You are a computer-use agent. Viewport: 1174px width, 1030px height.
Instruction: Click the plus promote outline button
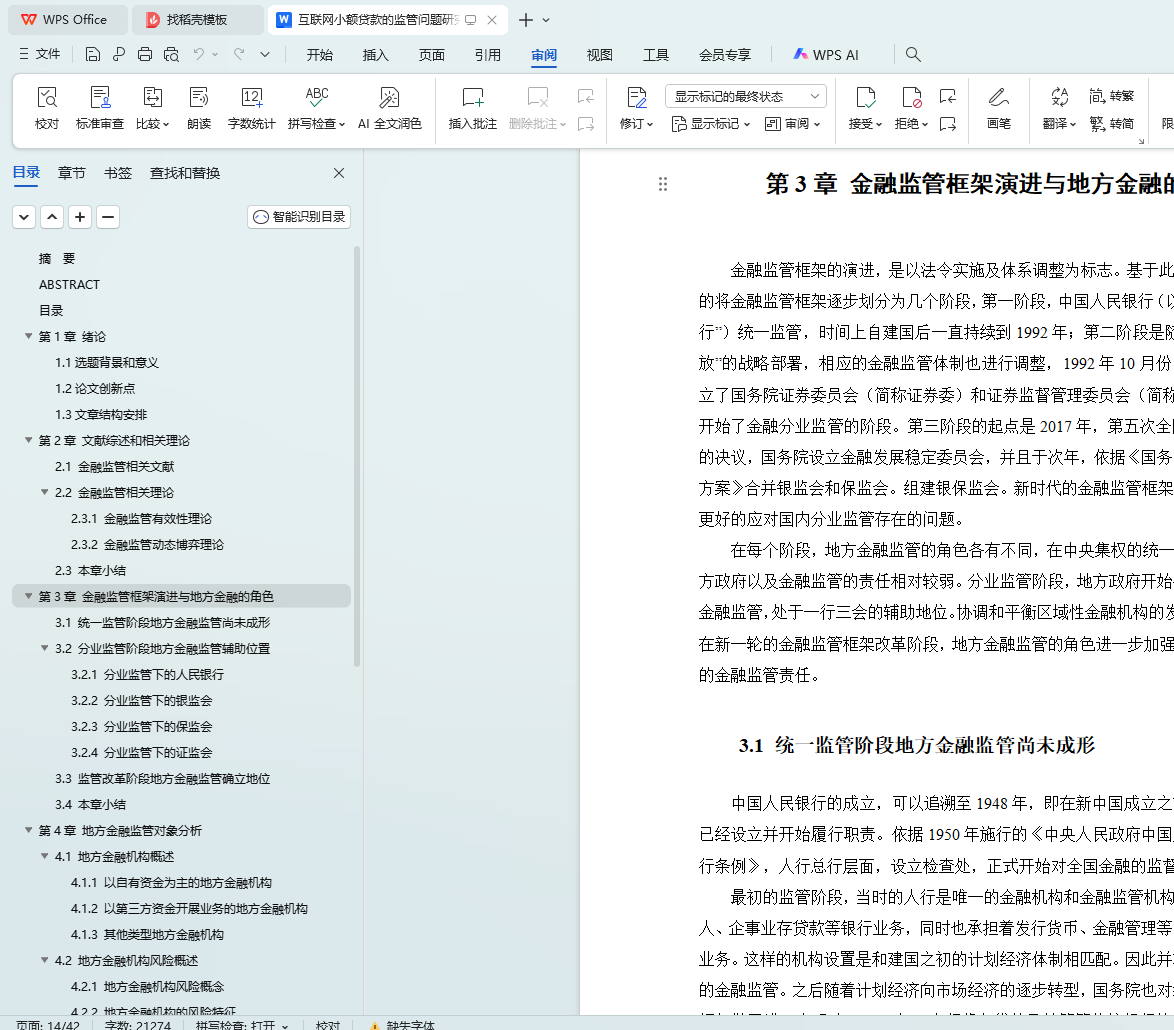coord(80,217)
